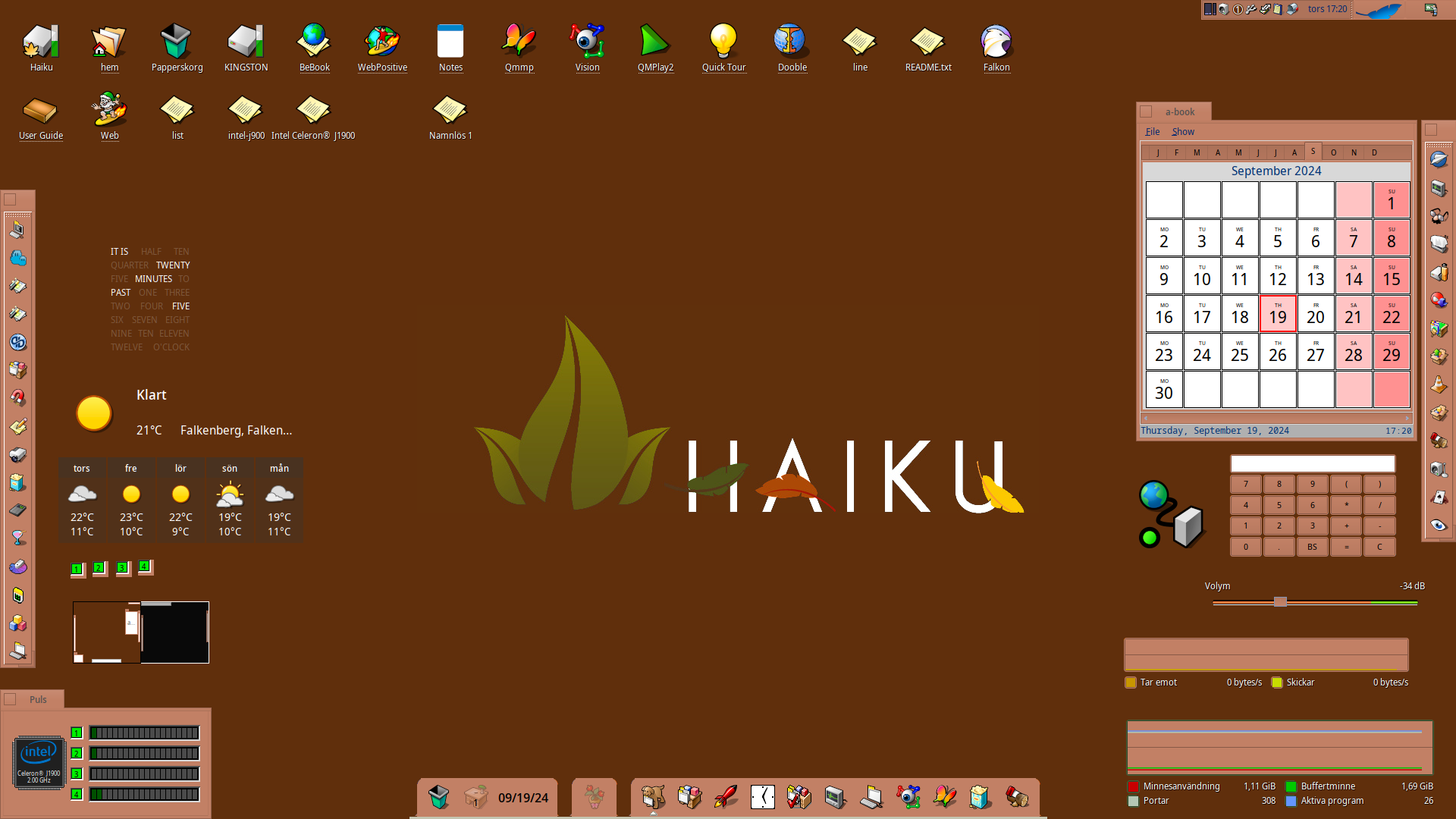
Task: Open the Deskbar blue leaf menu
Action: 1379,10
